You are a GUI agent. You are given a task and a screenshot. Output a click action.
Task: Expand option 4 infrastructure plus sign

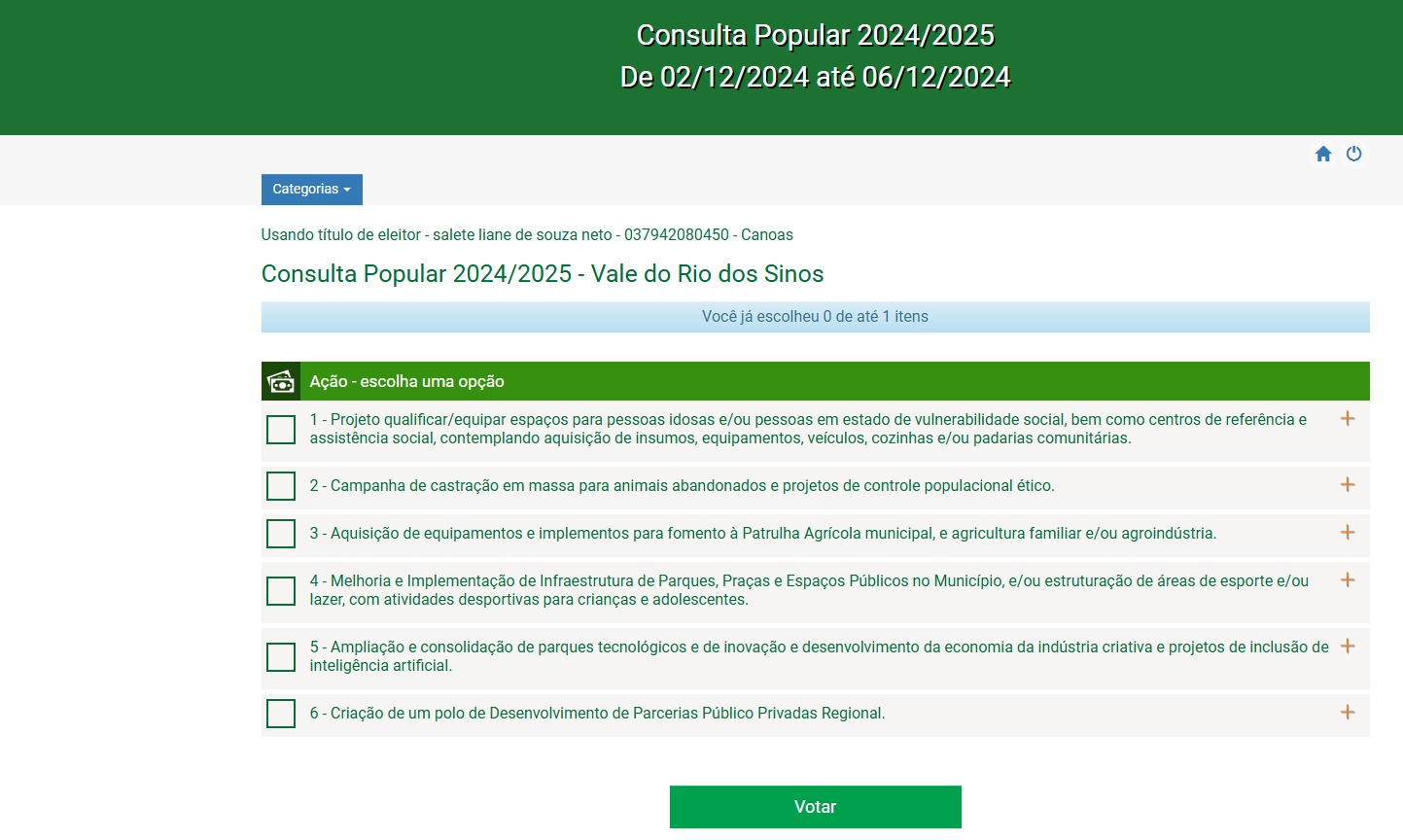tap(1348, 580)
